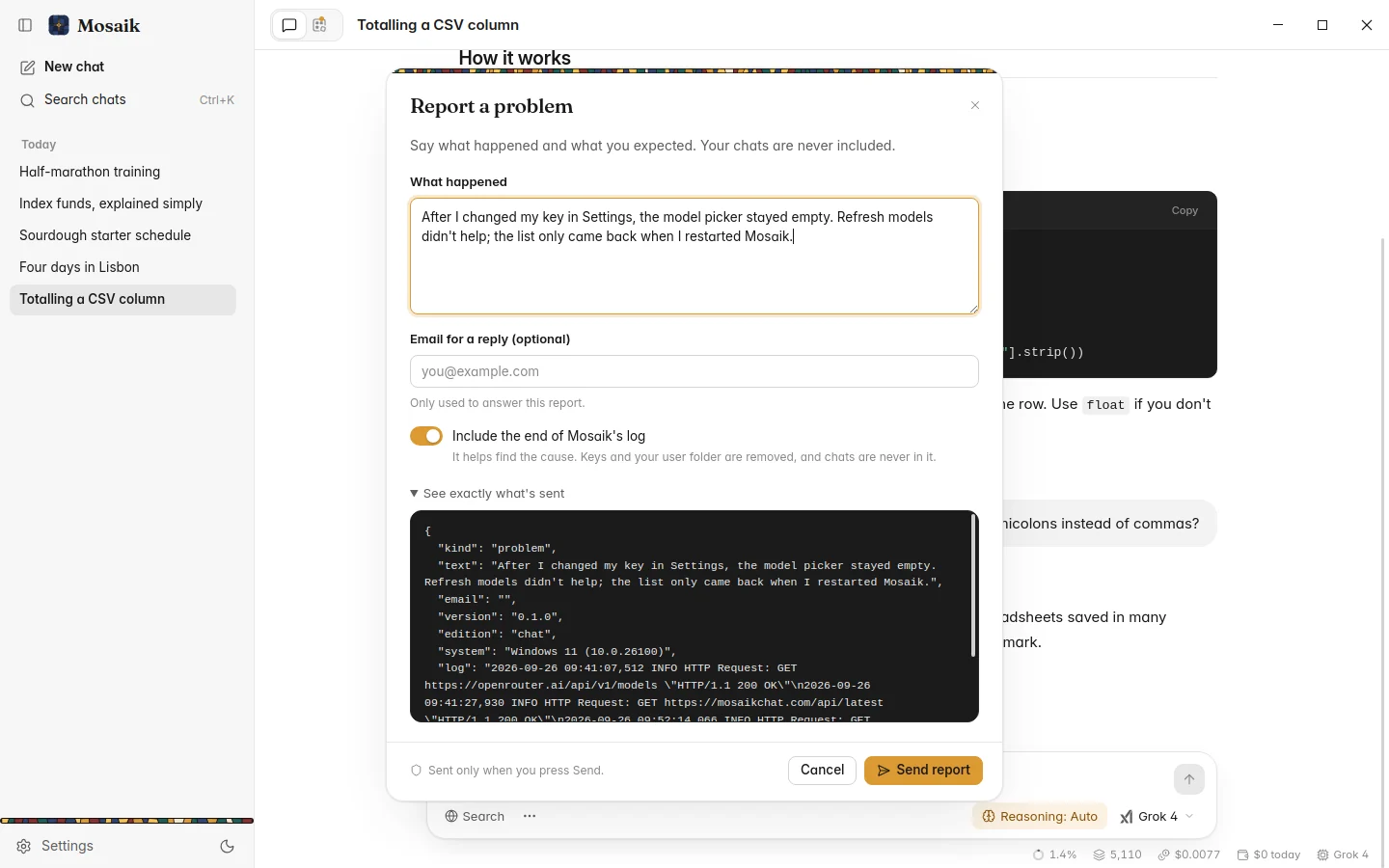Image resolution: width=1389 pixels, height=868 pixels.
Task: Open more composer options (three dots)
Action: (x=530, y=816)
